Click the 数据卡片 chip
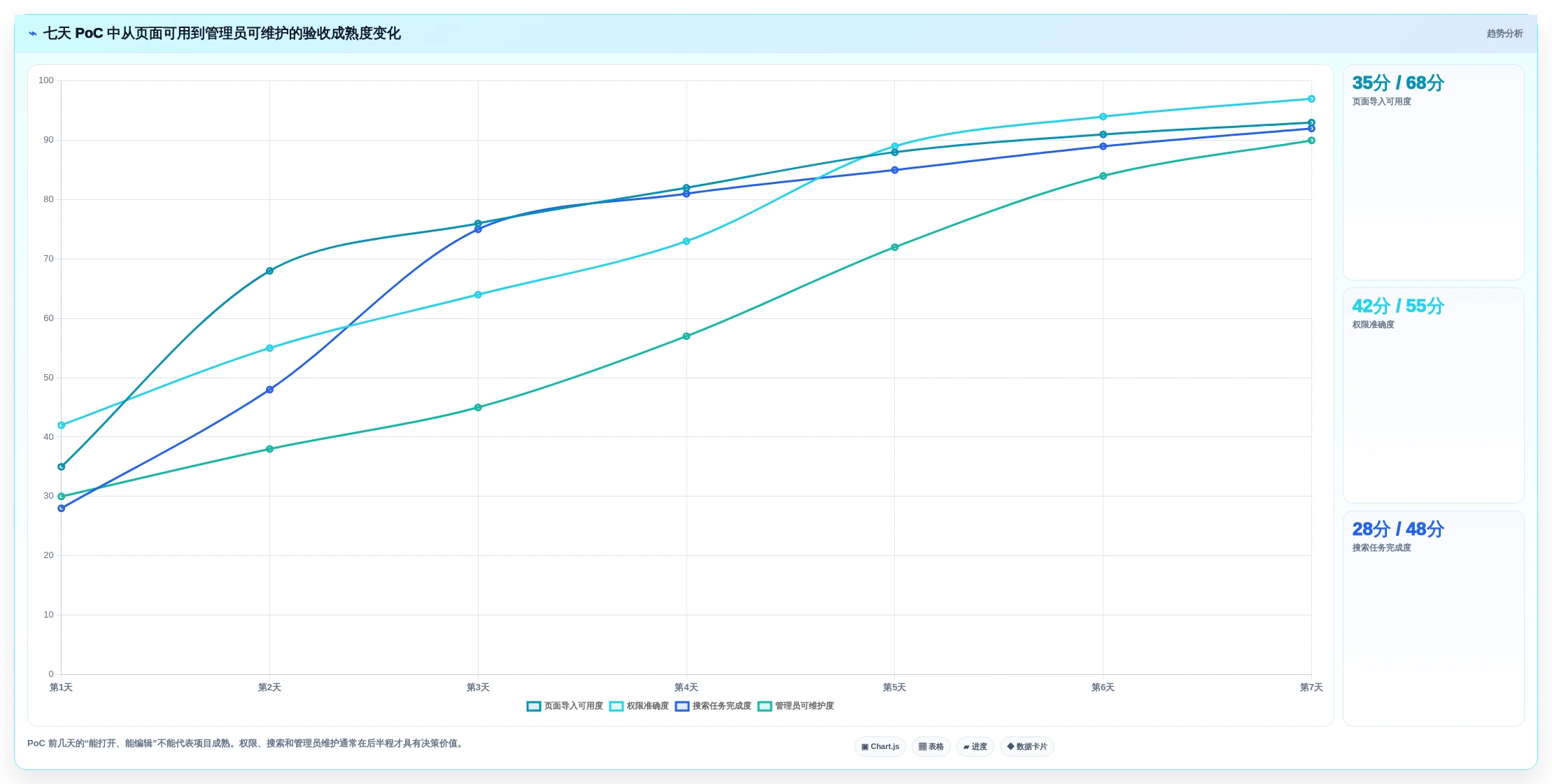 [1027, 747]
